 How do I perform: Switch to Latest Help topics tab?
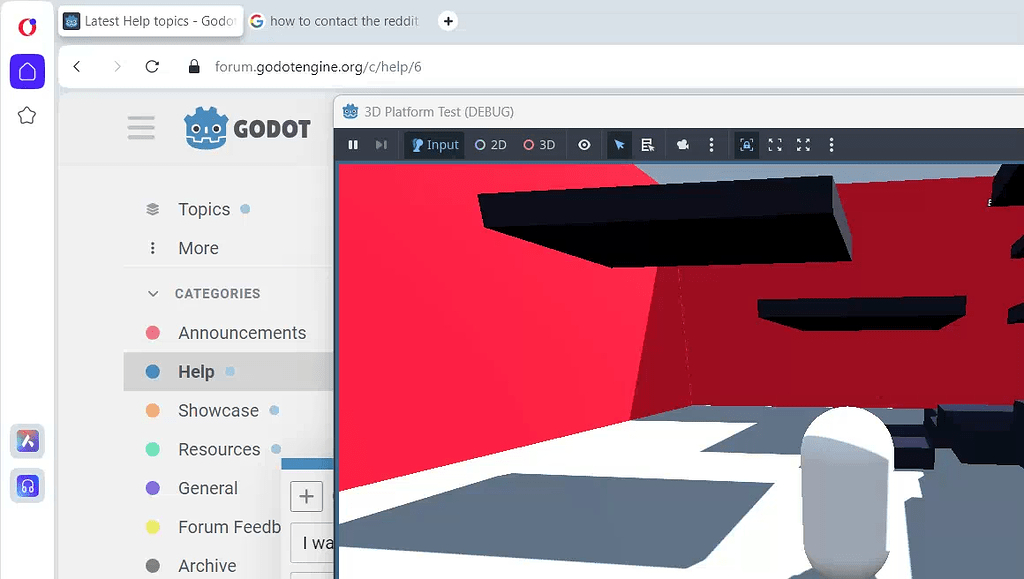[x=151, y=21]
